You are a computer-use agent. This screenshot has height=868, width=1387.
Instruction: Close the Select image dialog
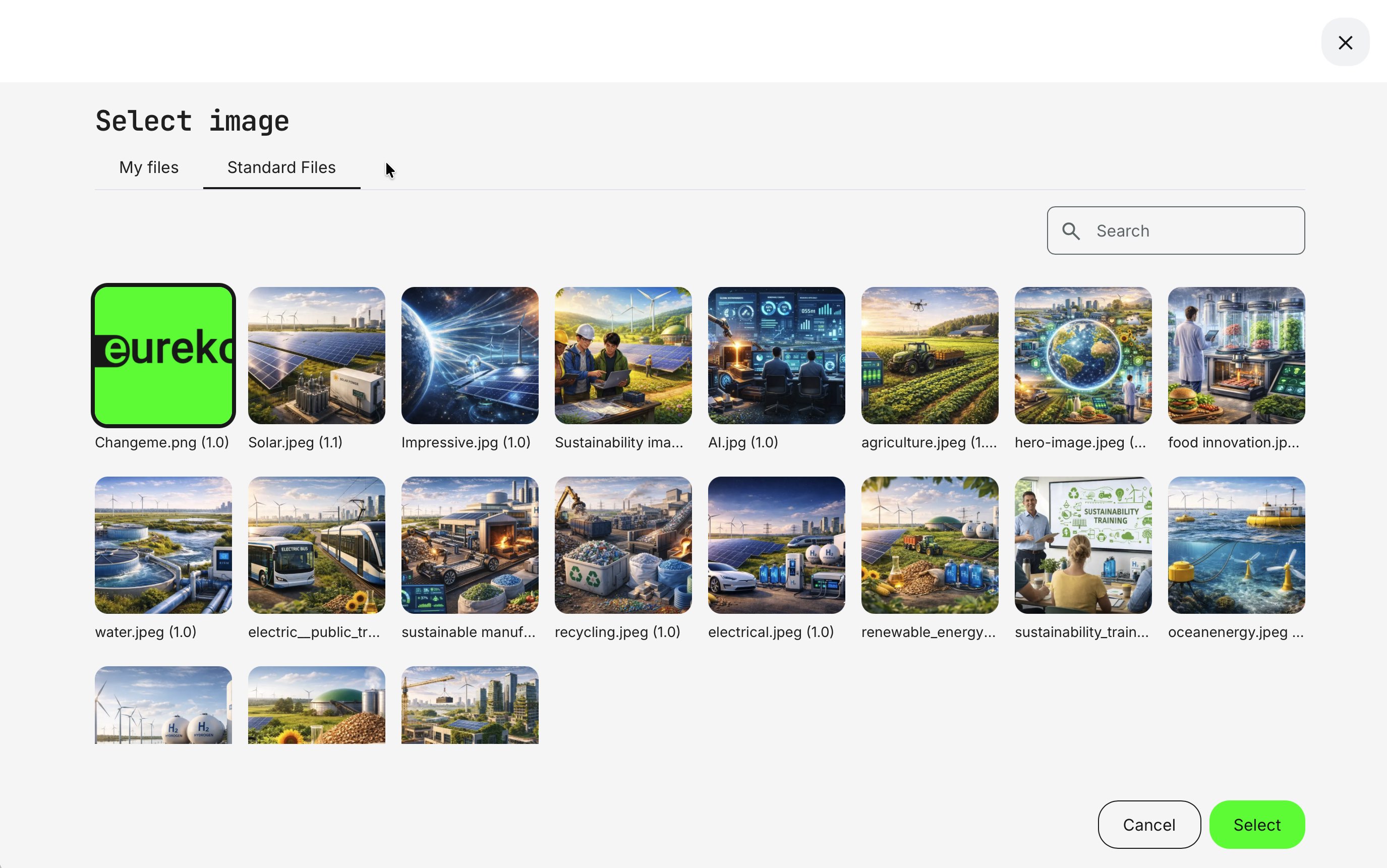pyautogui.click(x=1345, y=42)
